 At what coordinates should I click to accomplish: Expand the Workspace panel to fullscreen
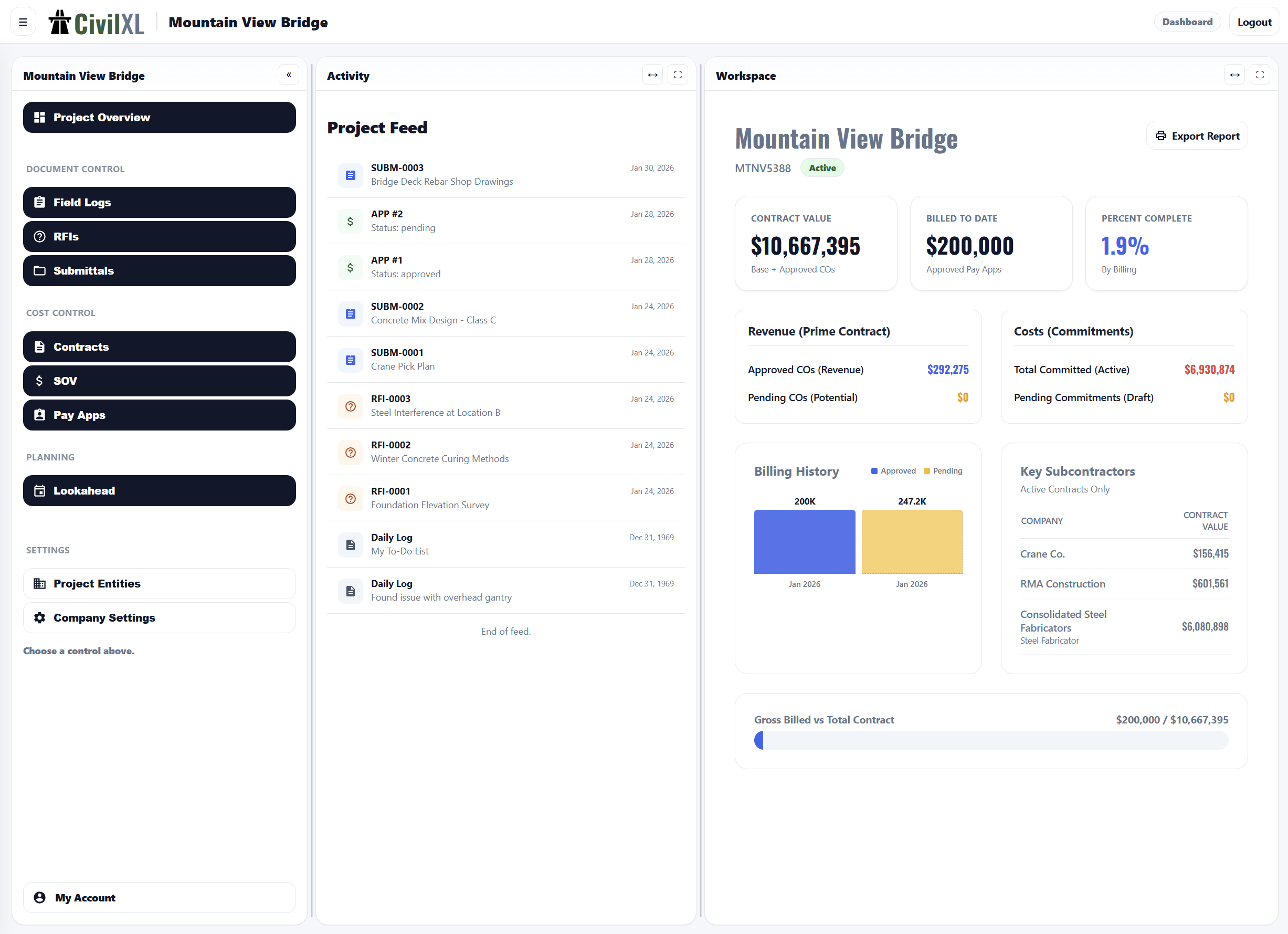[x=1260, y=74]
